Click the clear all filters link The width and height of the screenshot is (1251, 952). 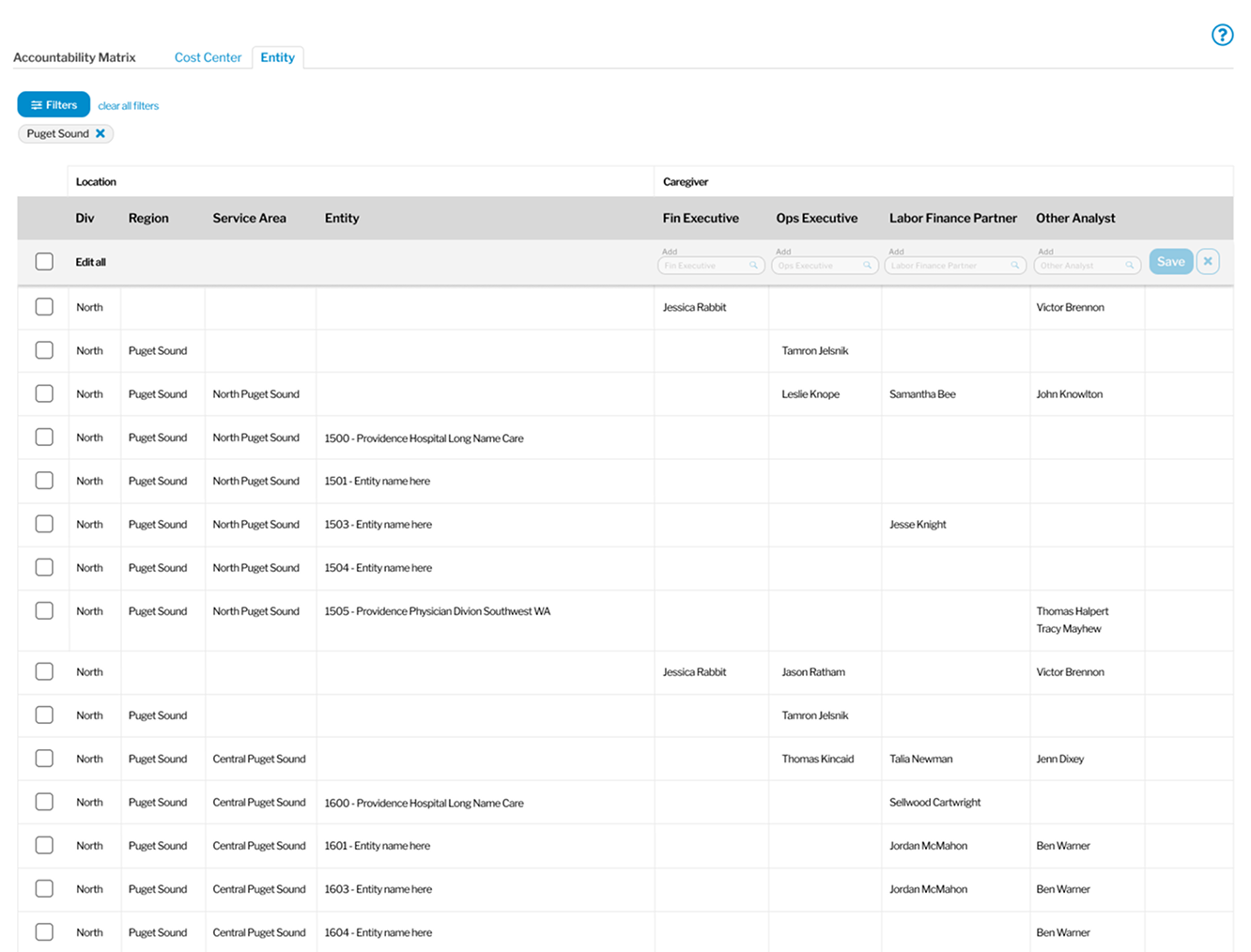(129, 106)
